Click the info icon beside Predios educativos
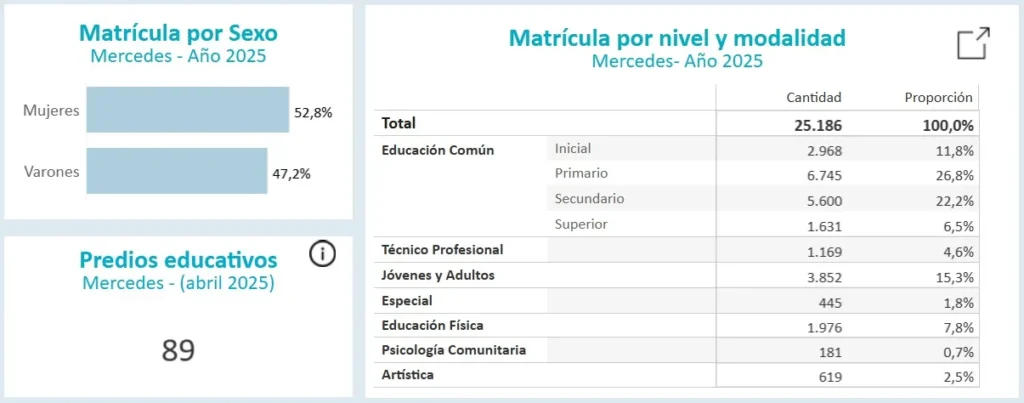 pyautogui.click(x=322, y=254)
